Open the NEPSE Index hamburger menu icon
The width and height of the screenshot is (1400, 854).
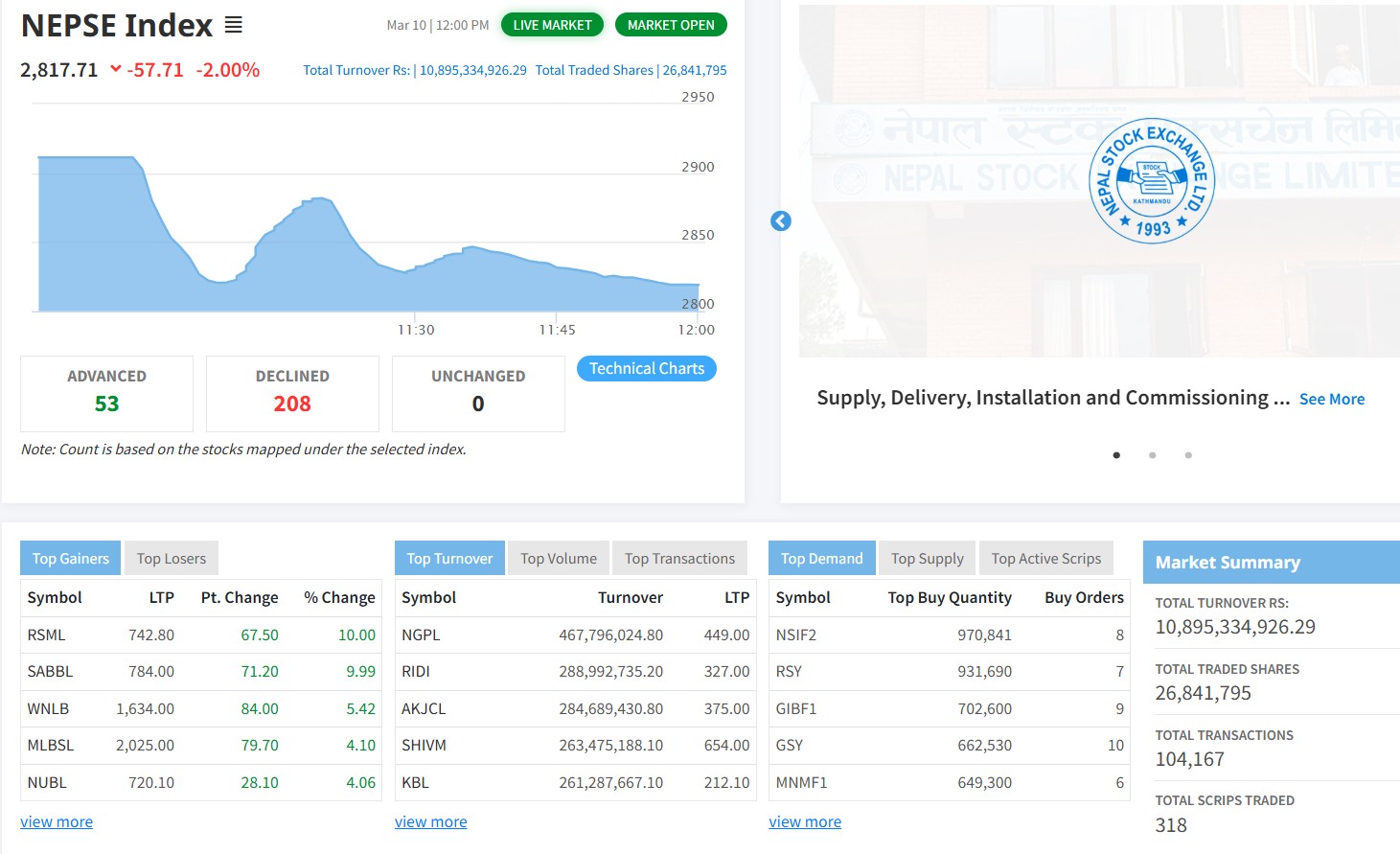click(x=233, y=25)
